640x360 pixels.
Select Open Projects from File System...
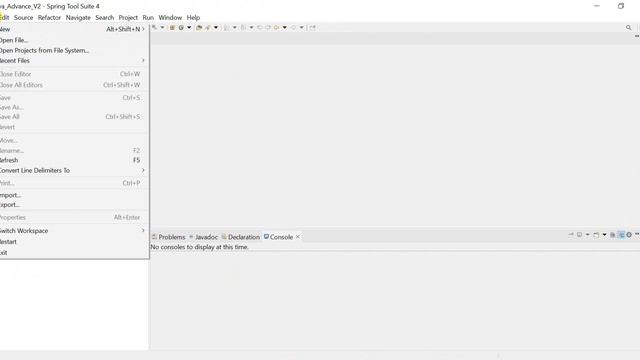(73, 50)
